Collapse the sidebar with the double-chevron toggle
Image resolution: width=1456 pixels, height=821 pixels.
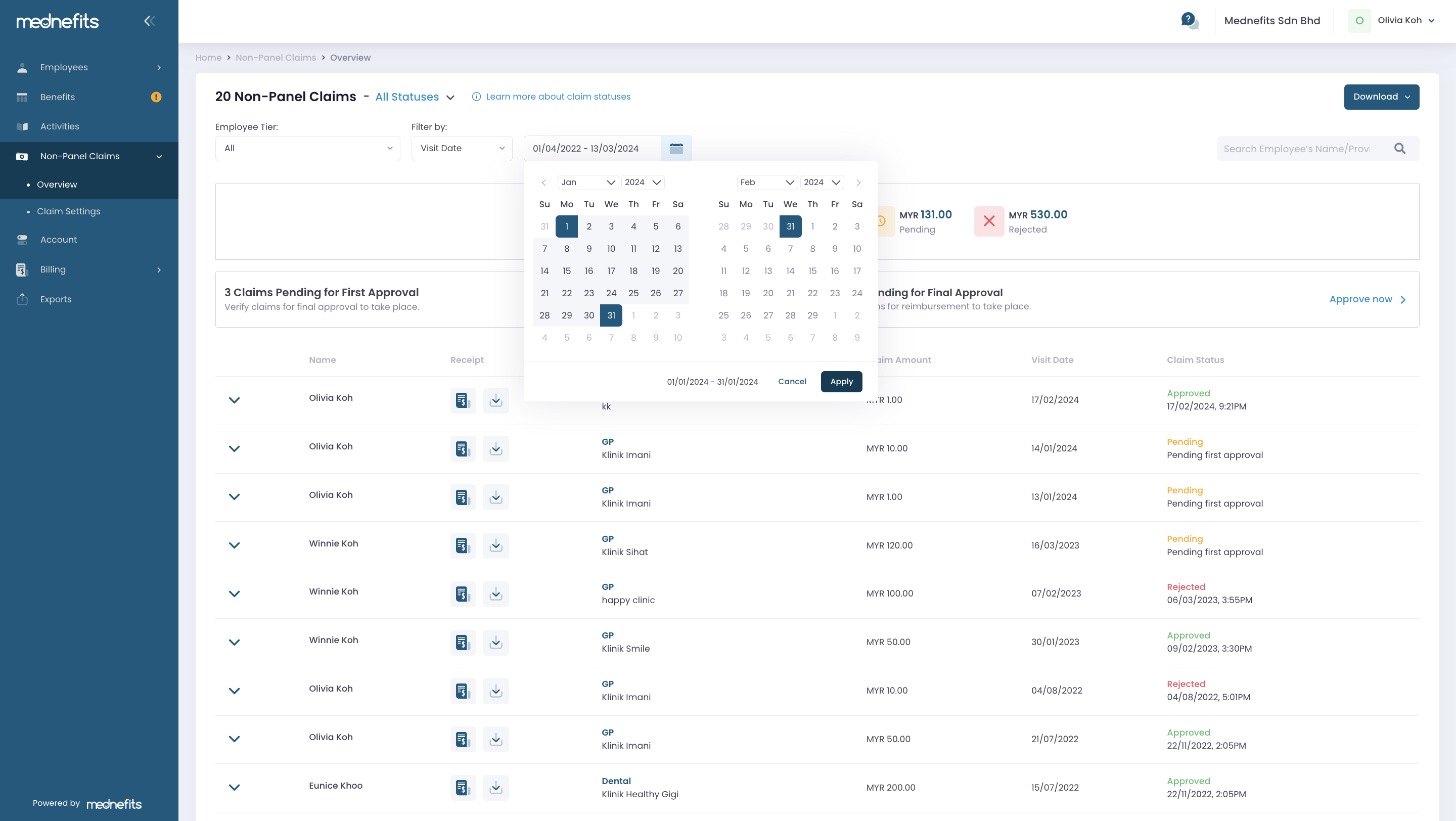click(149, 20)
